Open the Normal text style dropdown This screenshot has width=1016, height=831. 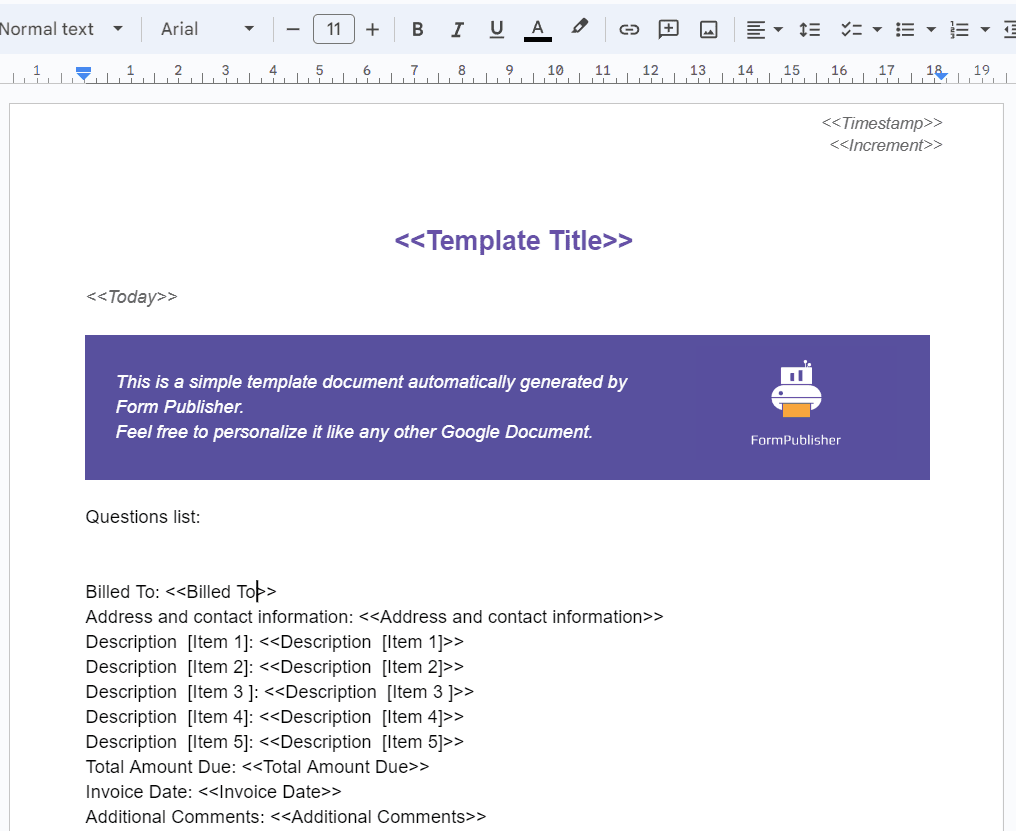click(63, 29)
